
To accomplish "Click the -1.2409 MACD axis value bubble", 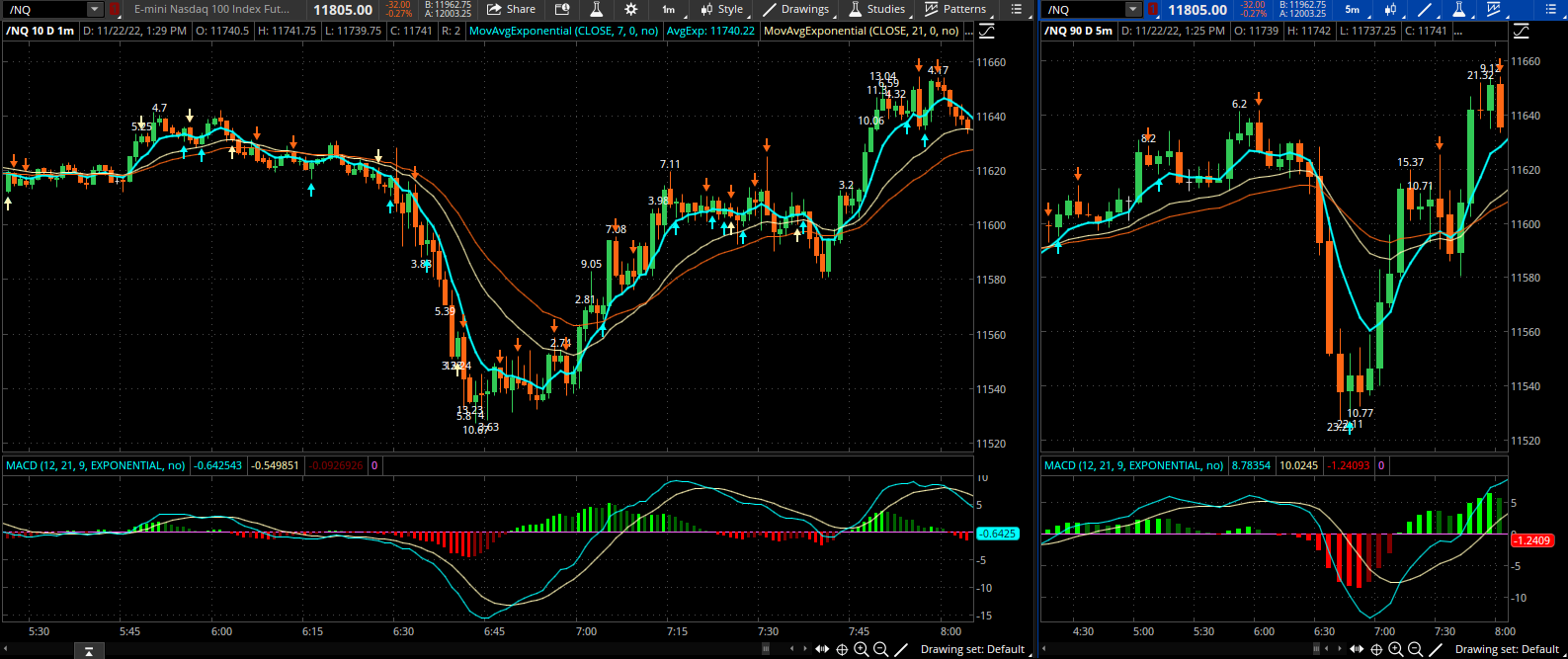I will 1532,540.
